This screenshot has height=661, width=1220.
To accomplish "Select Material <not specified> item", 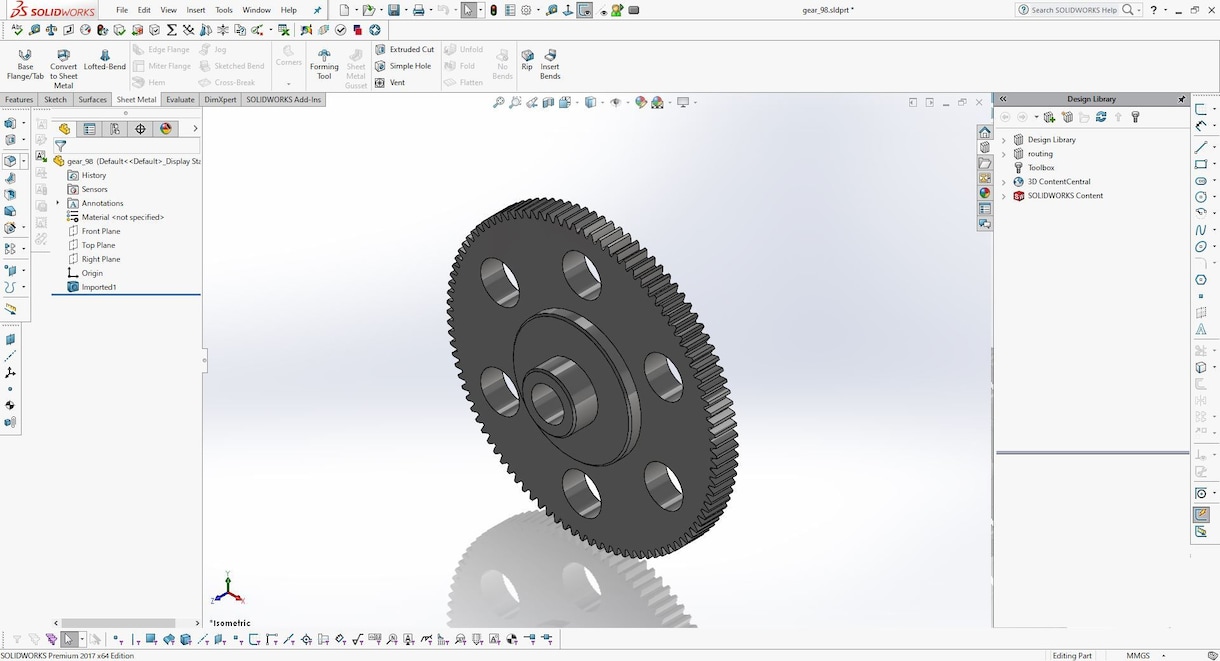I will point(116,217).
